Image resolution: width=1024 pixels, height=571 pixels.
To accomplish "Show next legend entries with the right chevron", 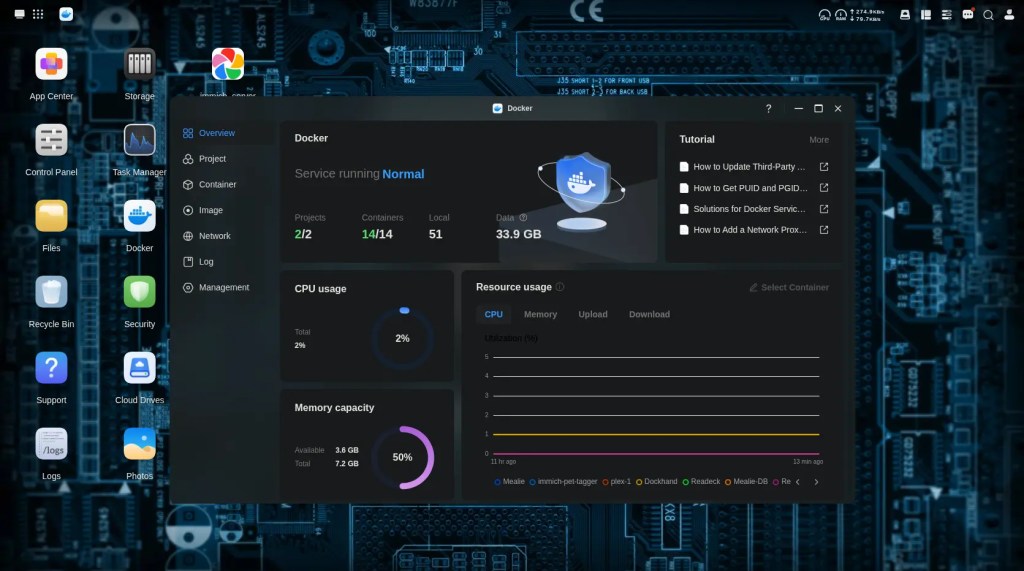I will tap(816, 482).
